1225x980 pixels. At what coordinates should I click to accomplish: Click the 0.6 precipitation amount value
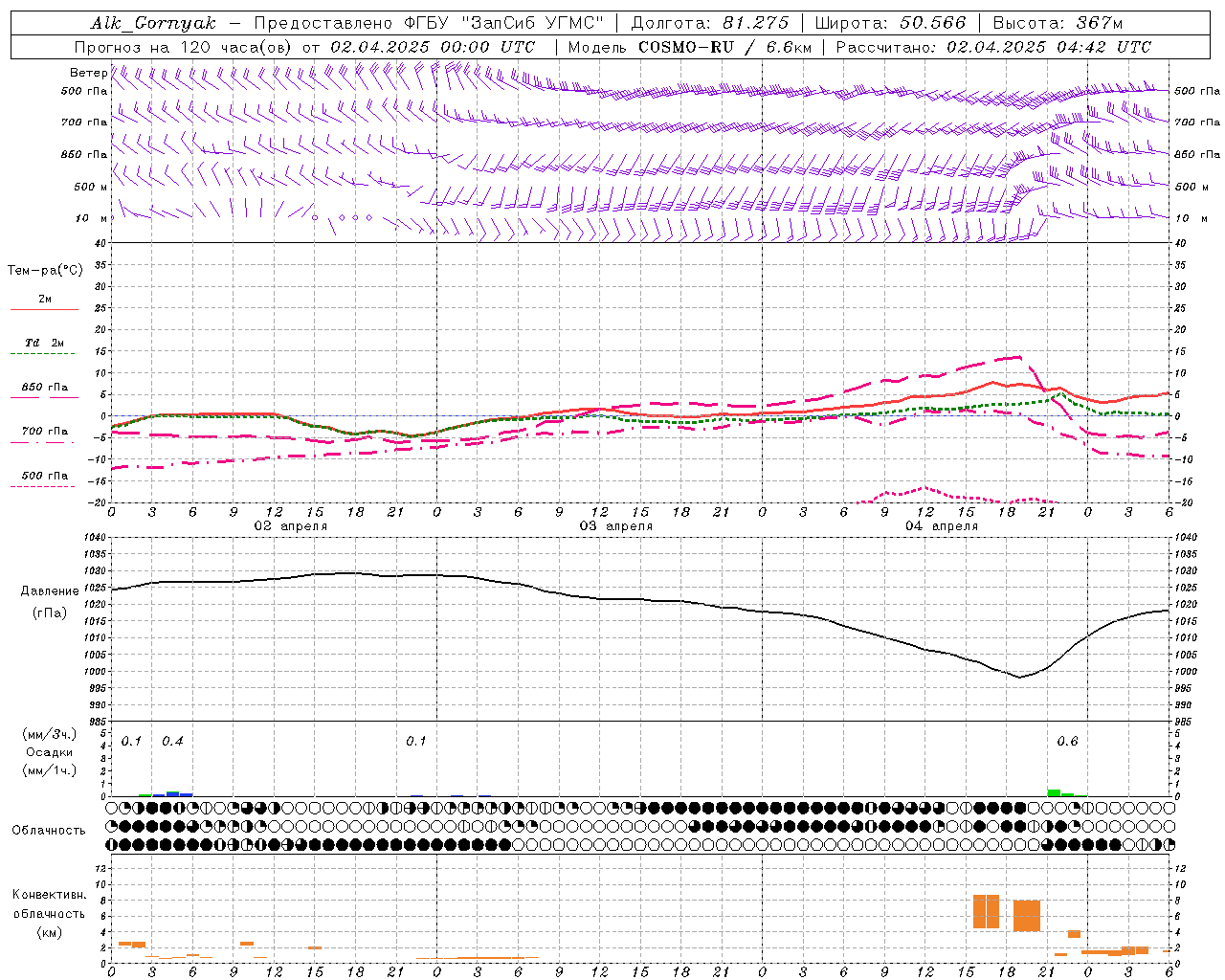pyautogui.click(x=1067, y=742)
